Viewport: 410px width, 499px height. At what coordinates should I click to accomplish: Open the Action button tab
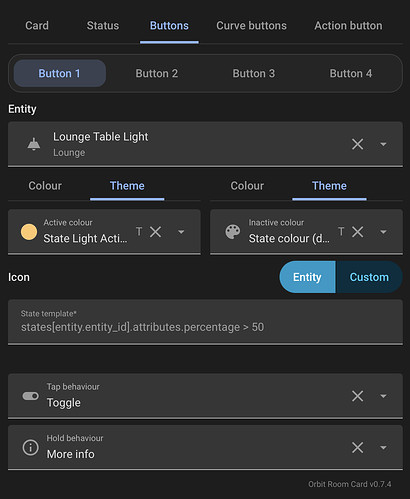click(x=348, y=26)
